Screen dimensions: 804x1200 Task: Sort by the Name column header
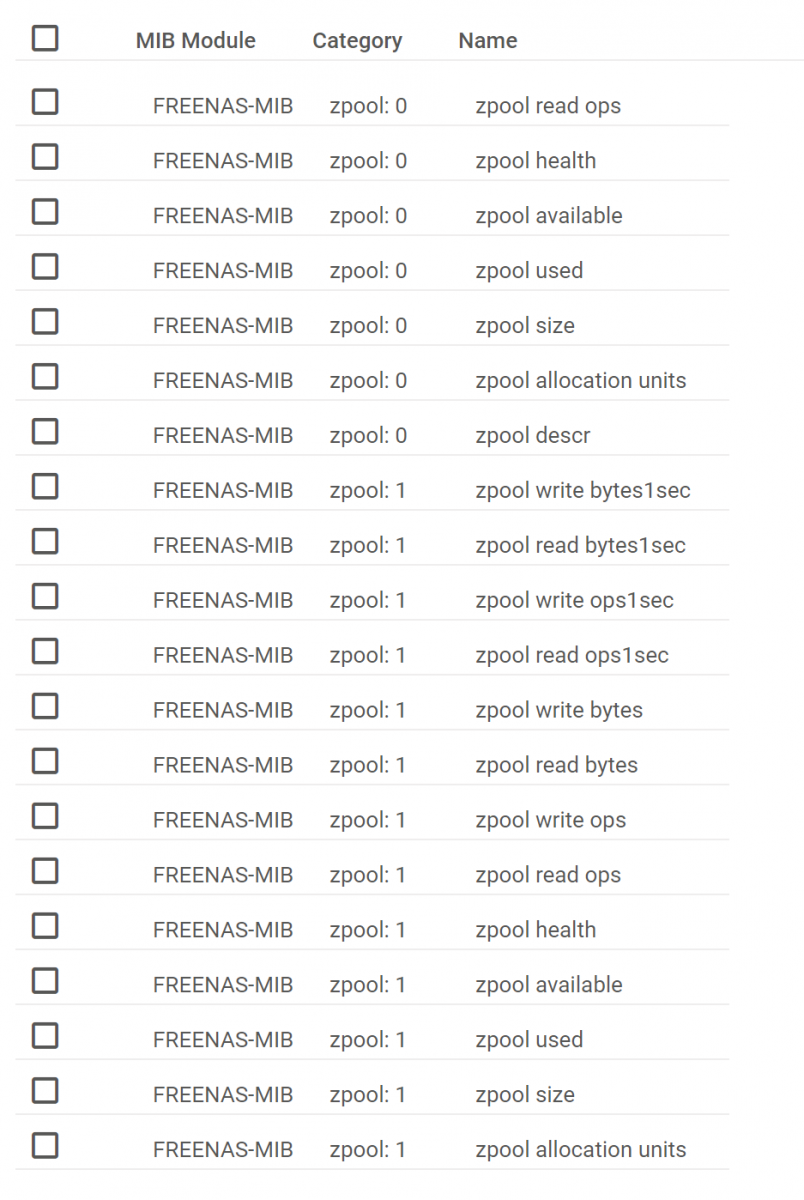click(488, 41)
